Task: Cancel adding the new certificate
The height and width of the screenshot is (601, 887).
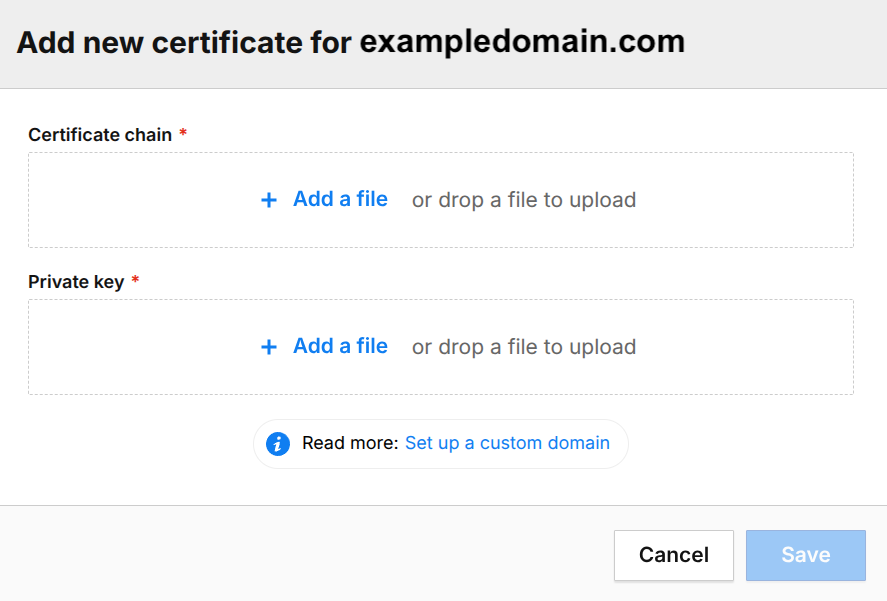Action: (674, 555)
